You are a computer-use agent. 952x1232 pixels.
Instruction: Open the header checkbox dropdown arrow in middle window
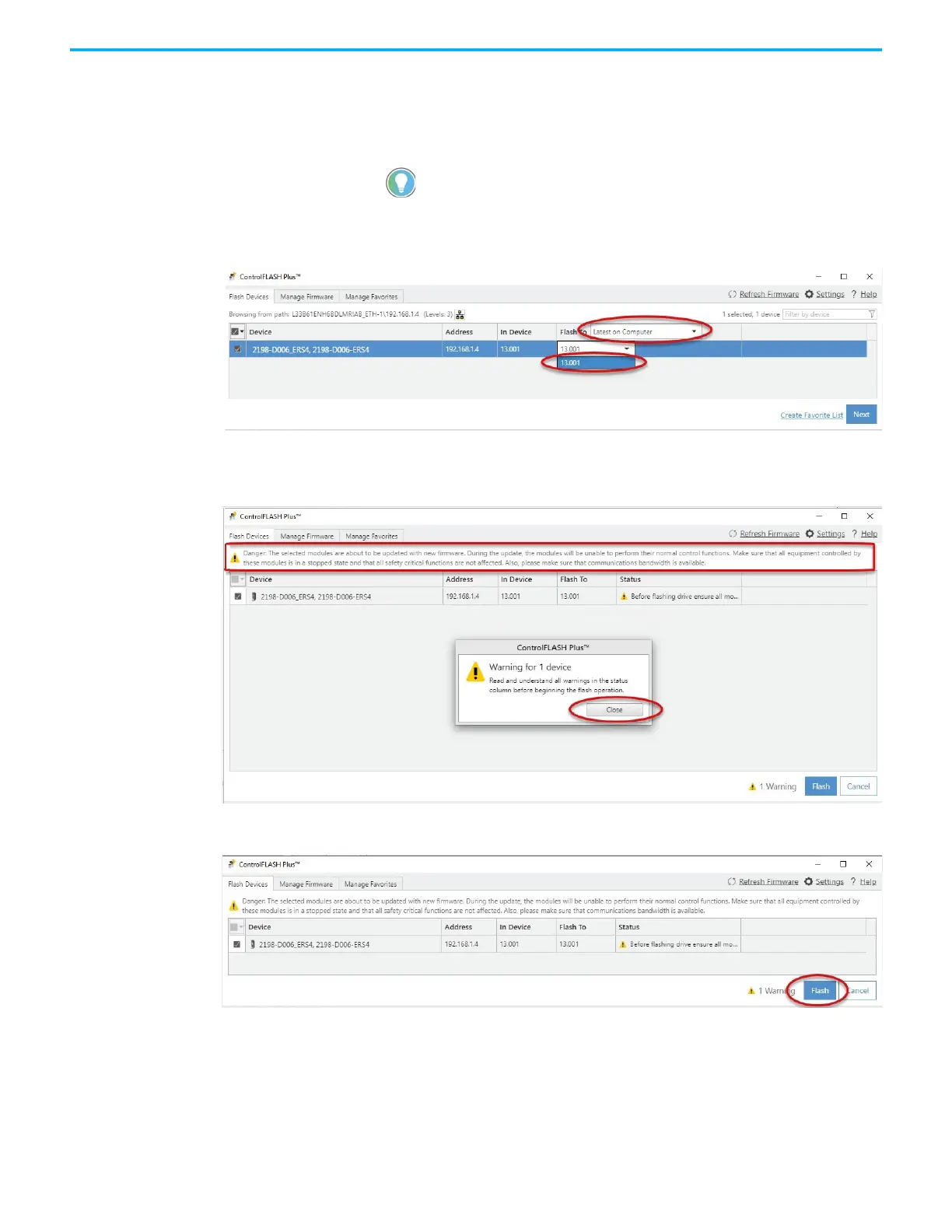point(242,579)
